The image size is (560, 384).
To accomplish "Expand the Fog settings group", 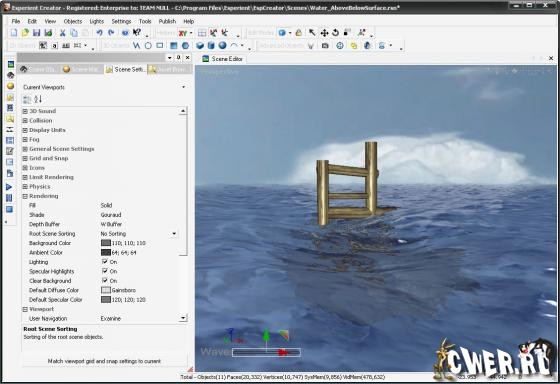I will [25, 139].
